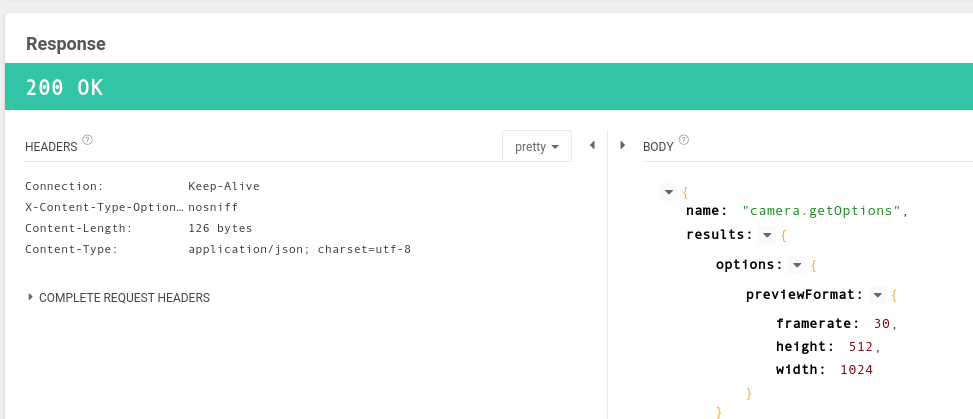Collapse the root JSON object
973x419 pixels.
pyautogui.click(x=669, y=192)
